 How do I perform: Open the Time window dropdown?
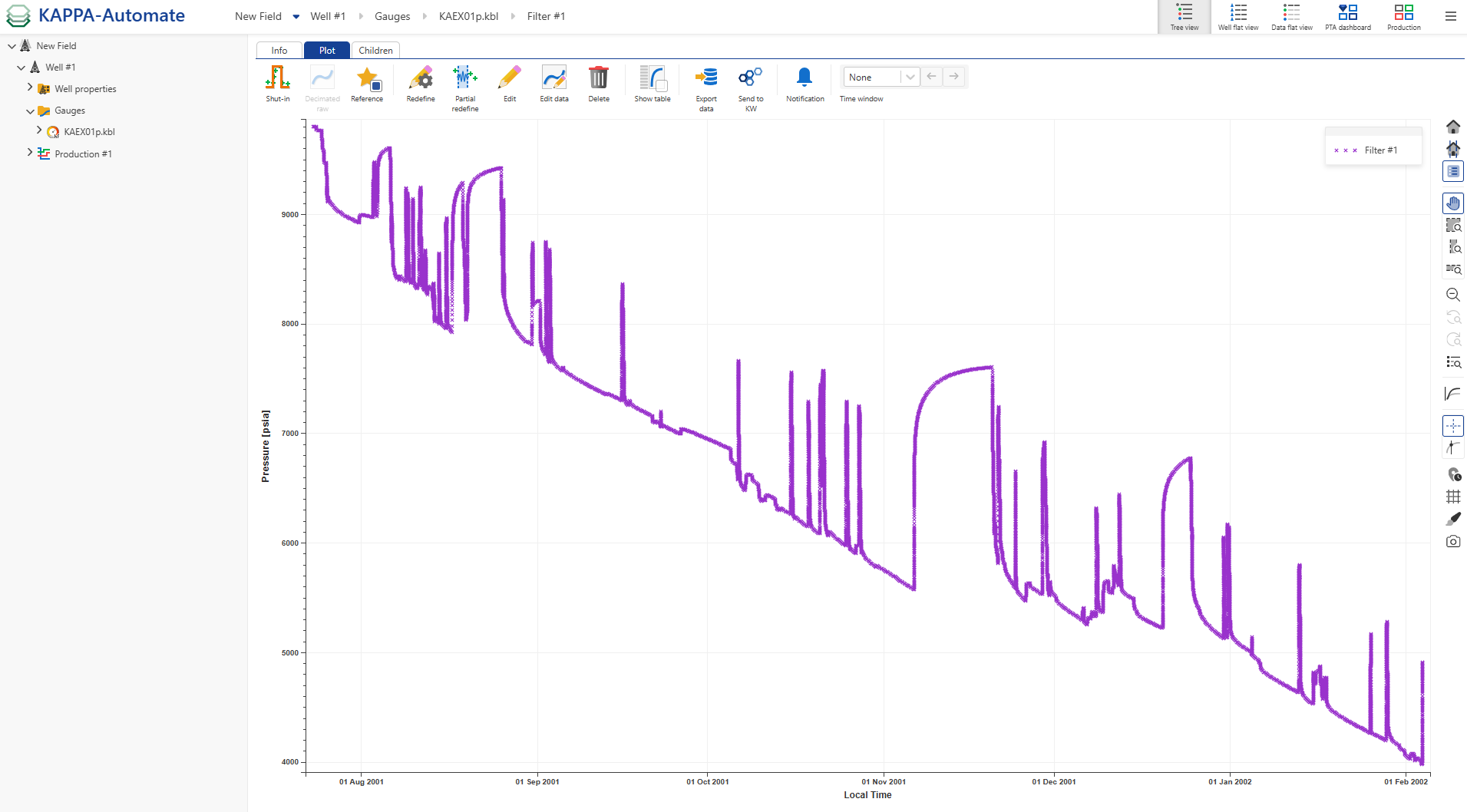[x=910, y=77]
